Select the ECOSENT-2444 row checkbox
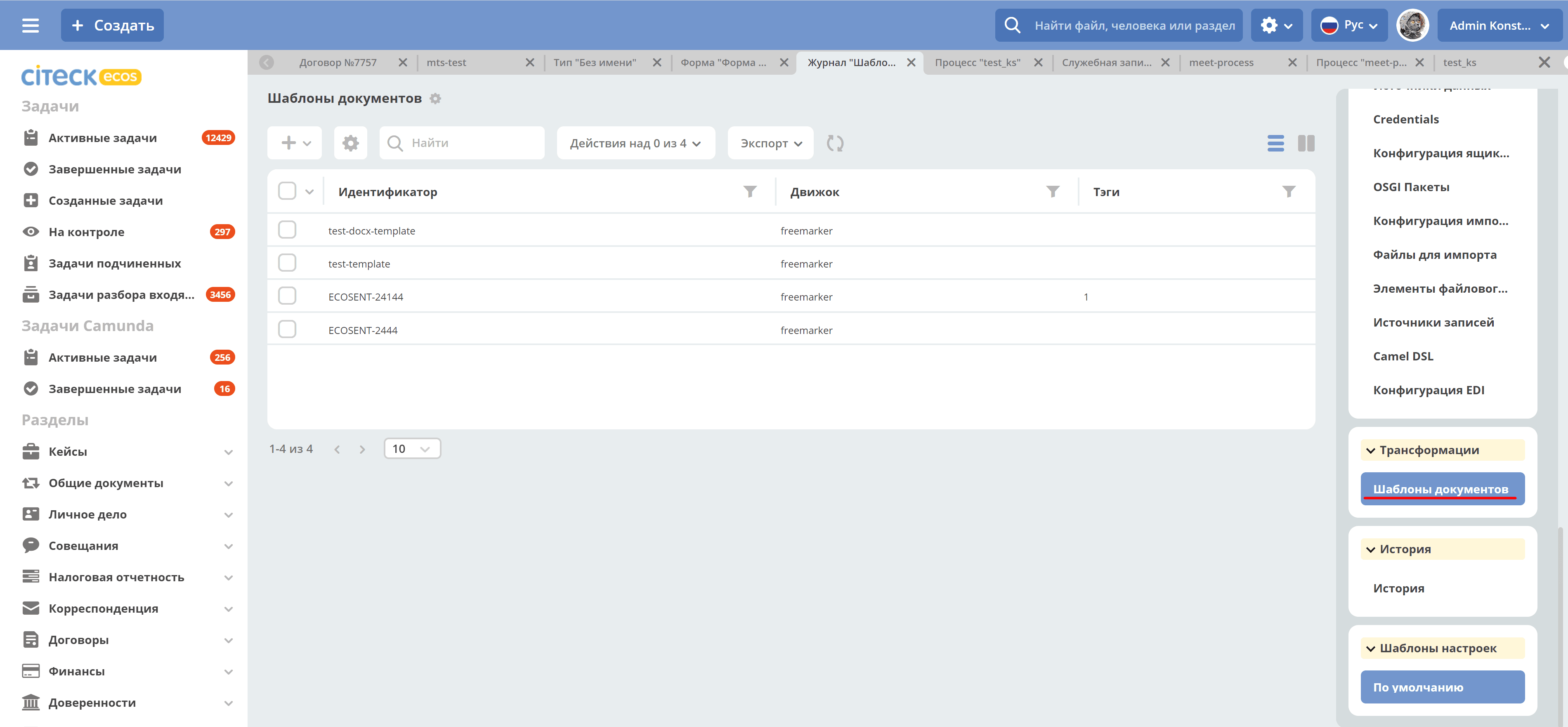This screenshot has width=1568, height=727. 287,329
